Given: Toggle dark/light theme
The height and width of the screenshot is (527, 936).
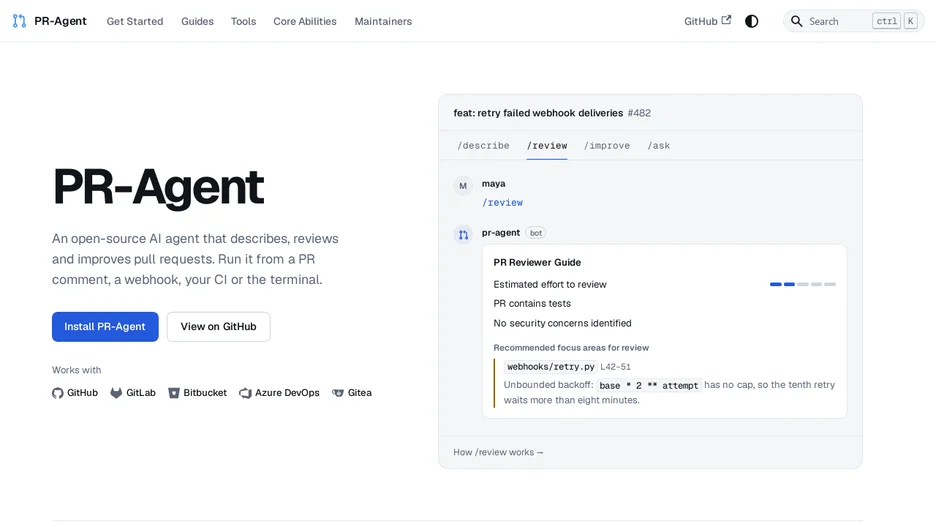Looking at the screenshot, I should (x=752, y=21).
